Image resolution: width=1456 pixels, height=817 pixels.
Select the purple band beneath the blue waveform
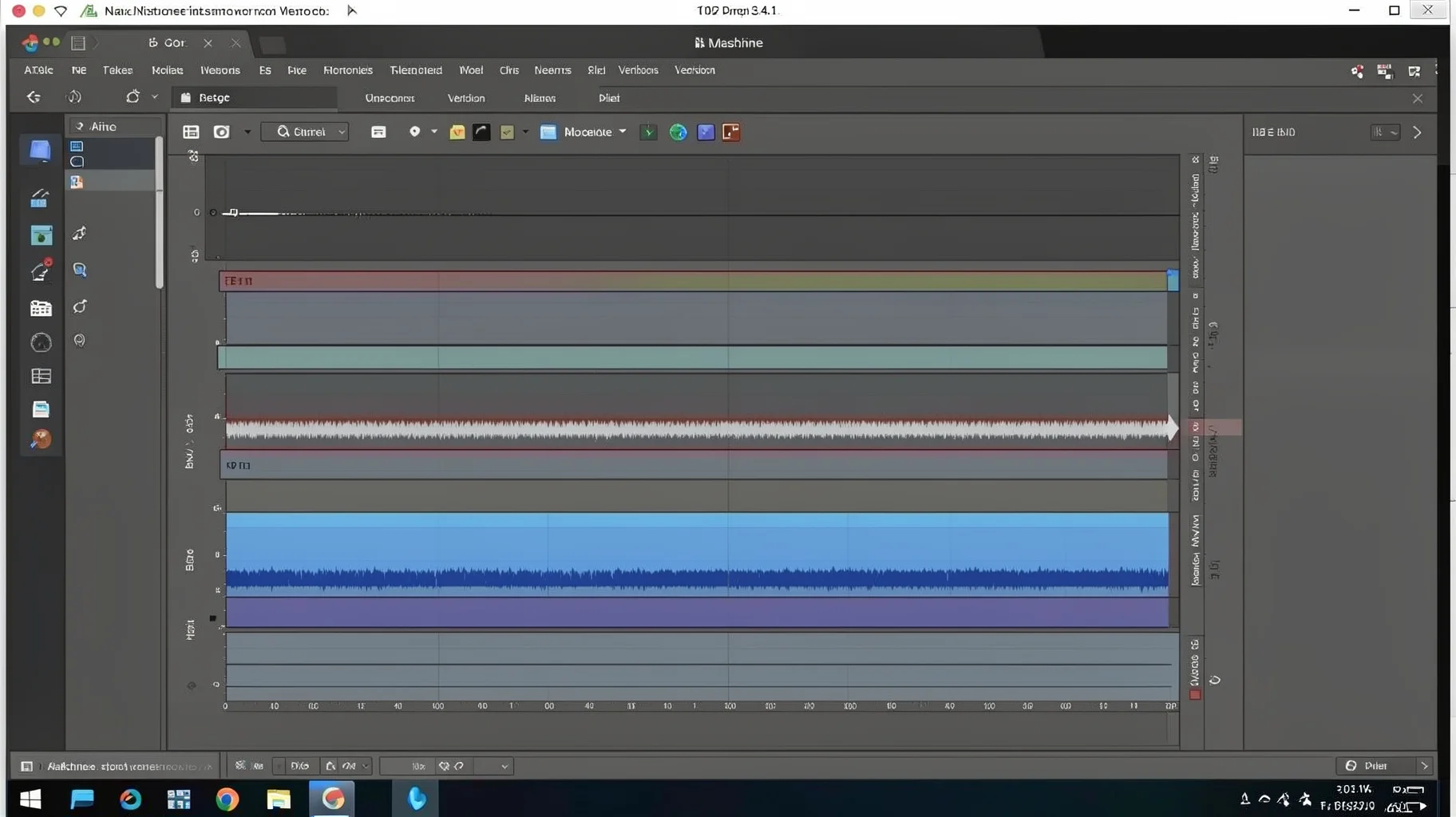click(x=698, y=612)
